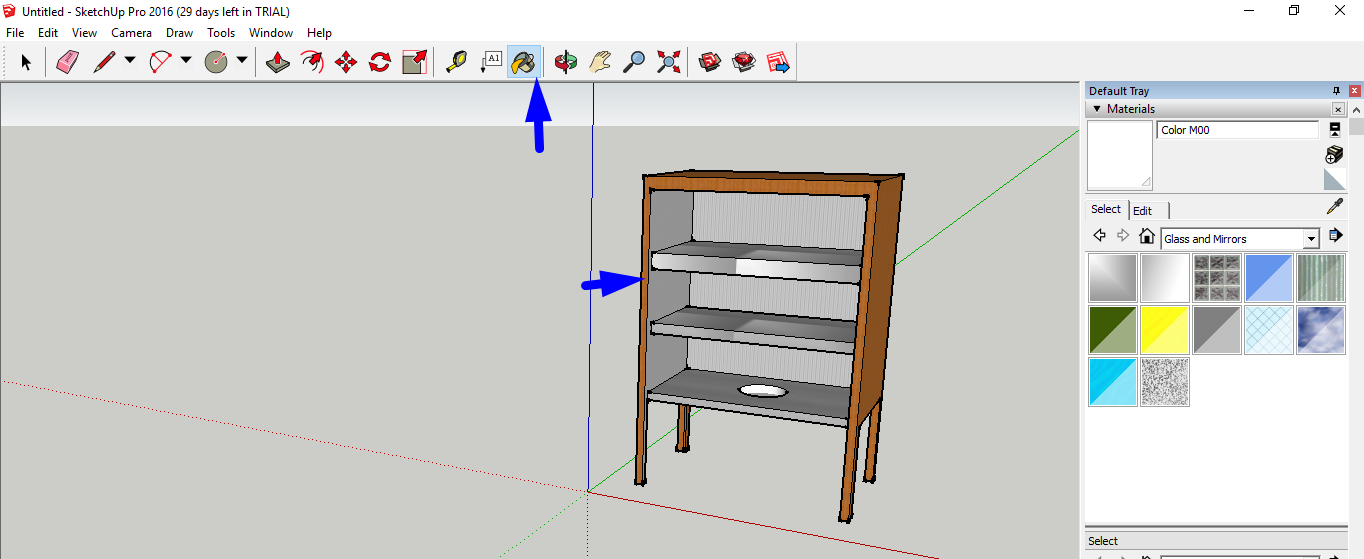Activate the Offset tool
Screen dimensions: 1364x559
(x=312, y=62)
